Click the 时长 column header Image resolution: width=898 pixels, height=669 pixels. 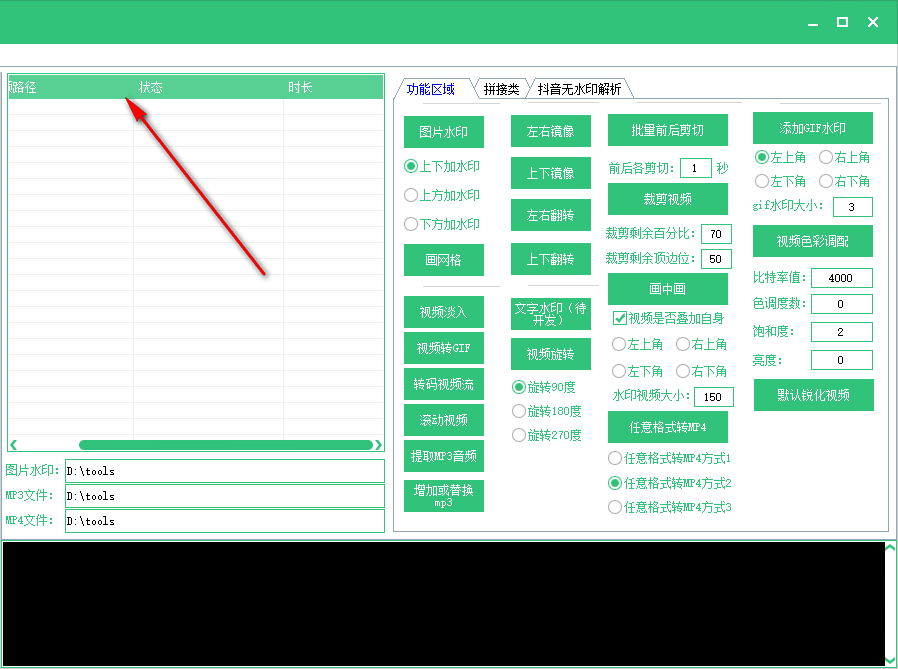click(333, 87)
